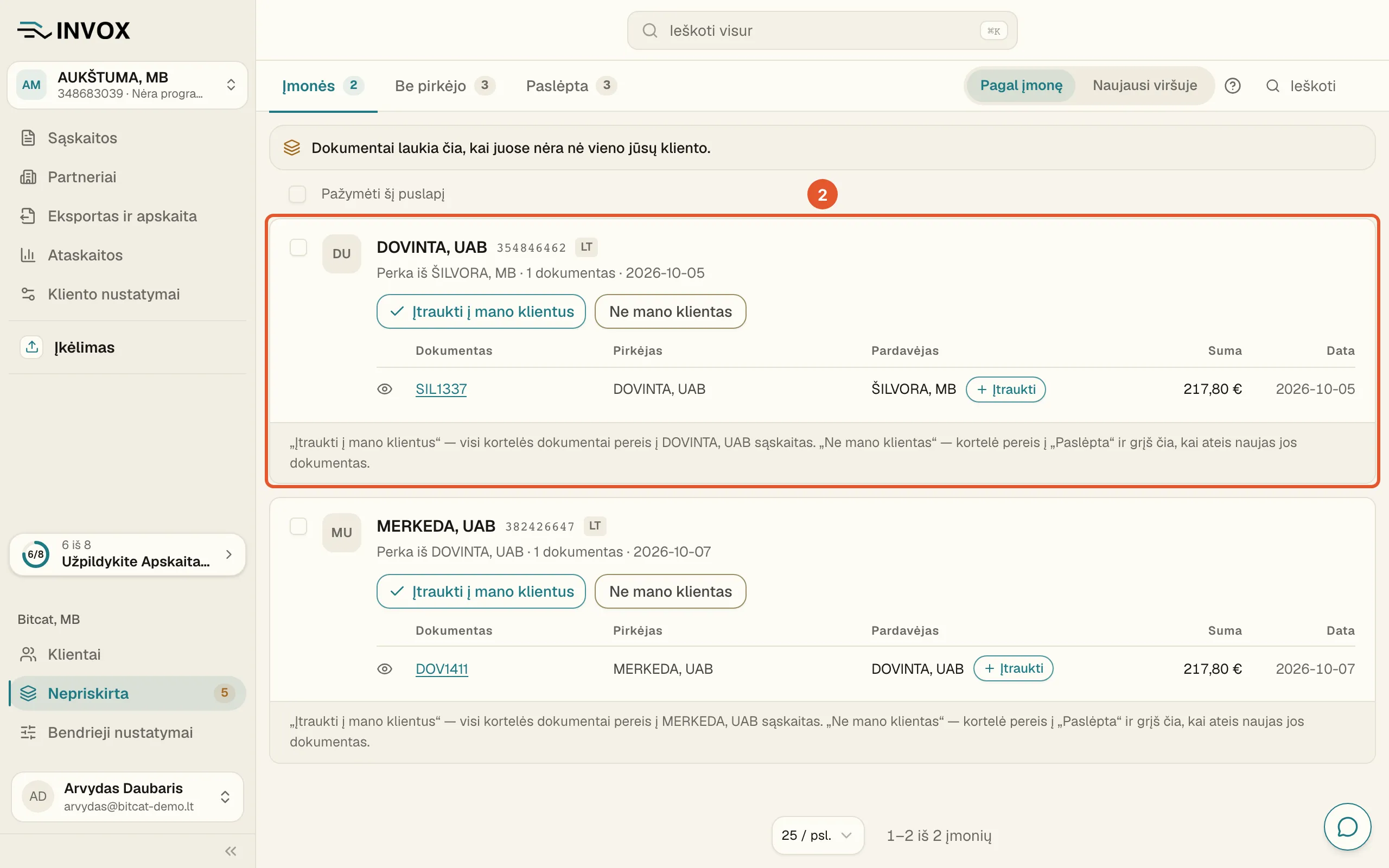Open the chat support bubble

tap(1347, 827)
